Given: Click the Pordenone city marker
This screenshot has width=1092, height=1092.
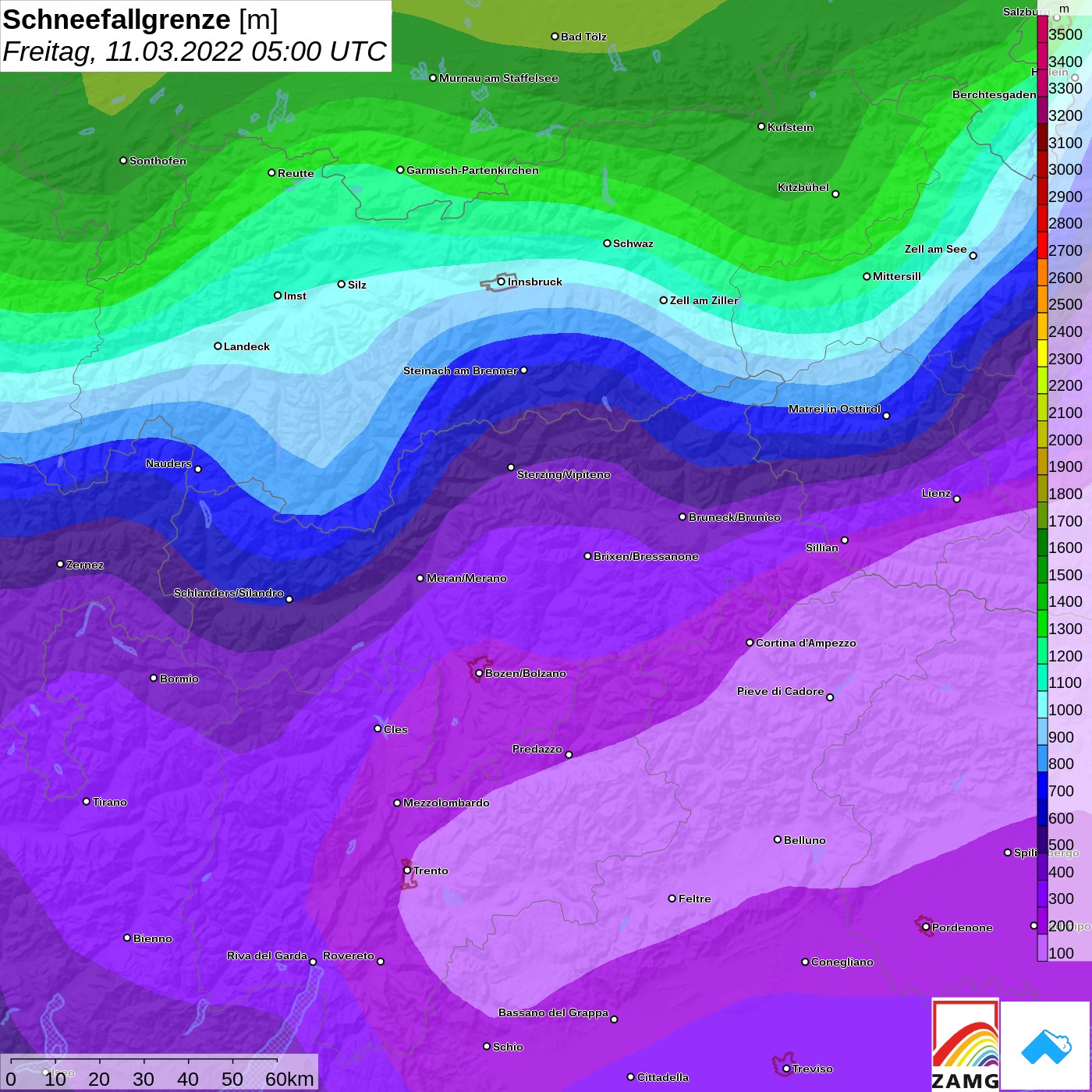Looking at the screenshot, I should point(926,927).
